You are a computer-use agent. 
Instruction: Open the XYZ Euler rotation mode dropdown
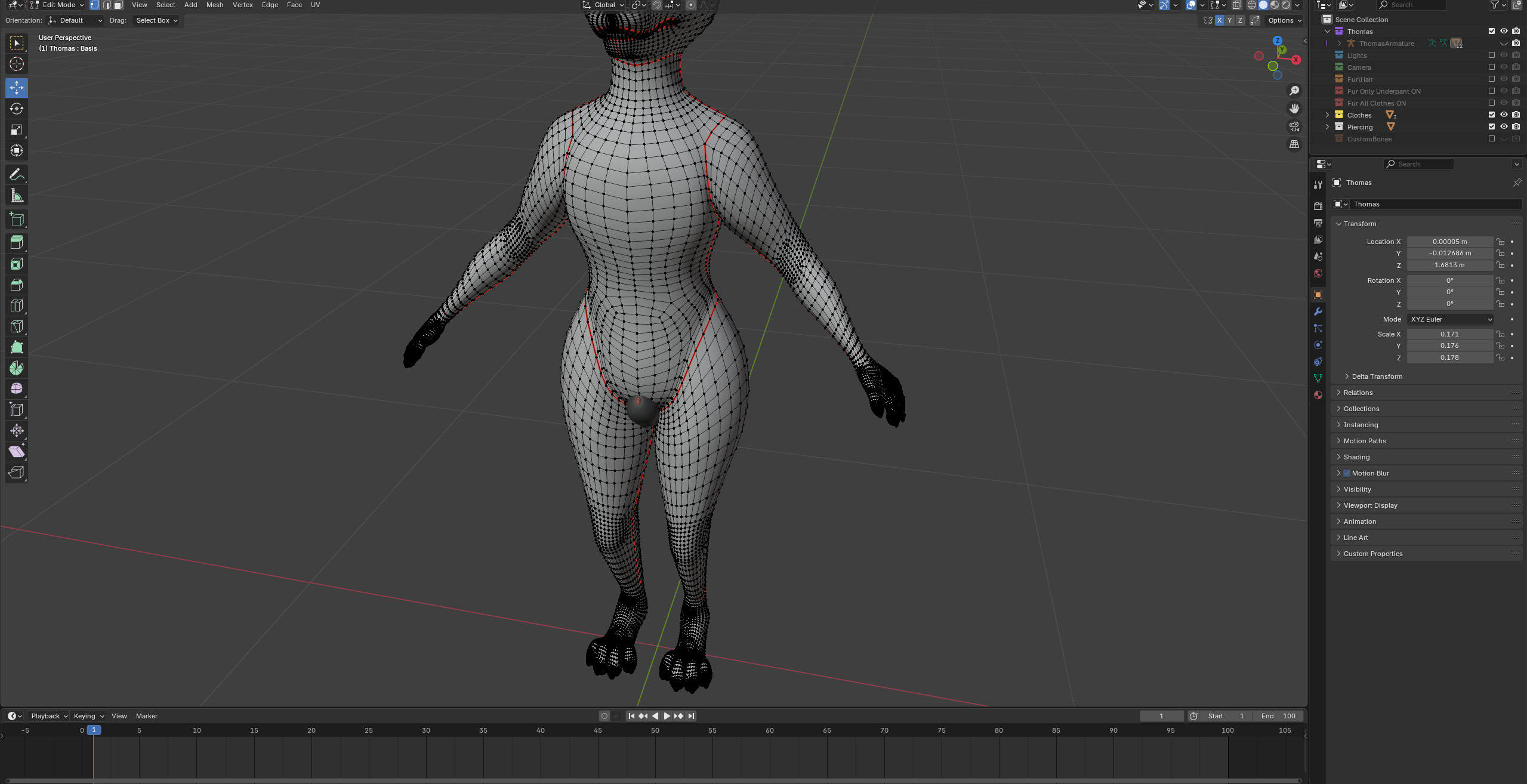pos(1451,319)
